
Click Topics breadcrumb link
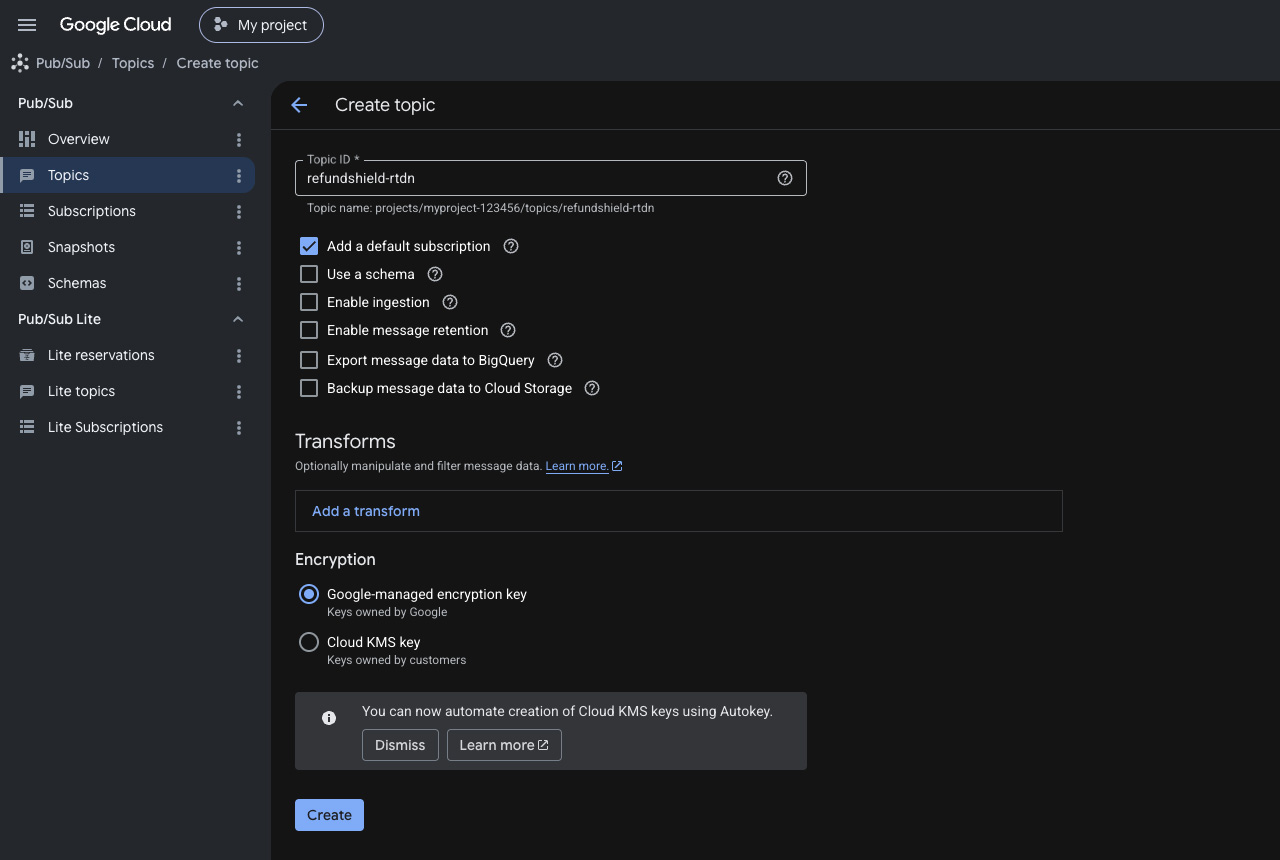(133, 63)
